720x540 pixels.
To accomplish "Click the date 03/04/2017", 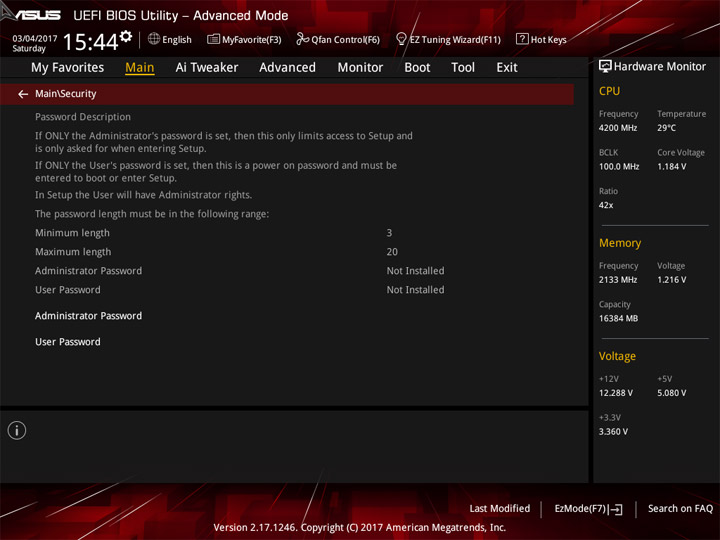I will point(35,38).
